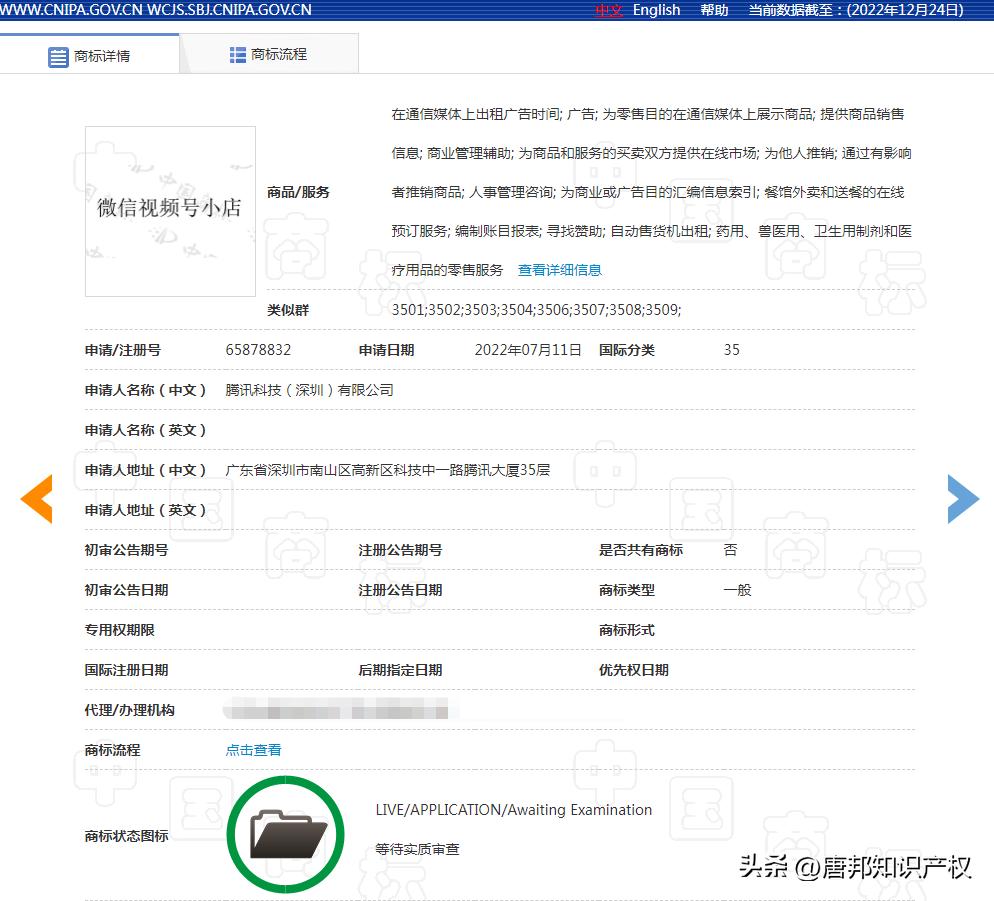Click the applicant name 腾讯科技（深圳）有限公司
Viewport: 994px width, 901px height.
[310, 390]
